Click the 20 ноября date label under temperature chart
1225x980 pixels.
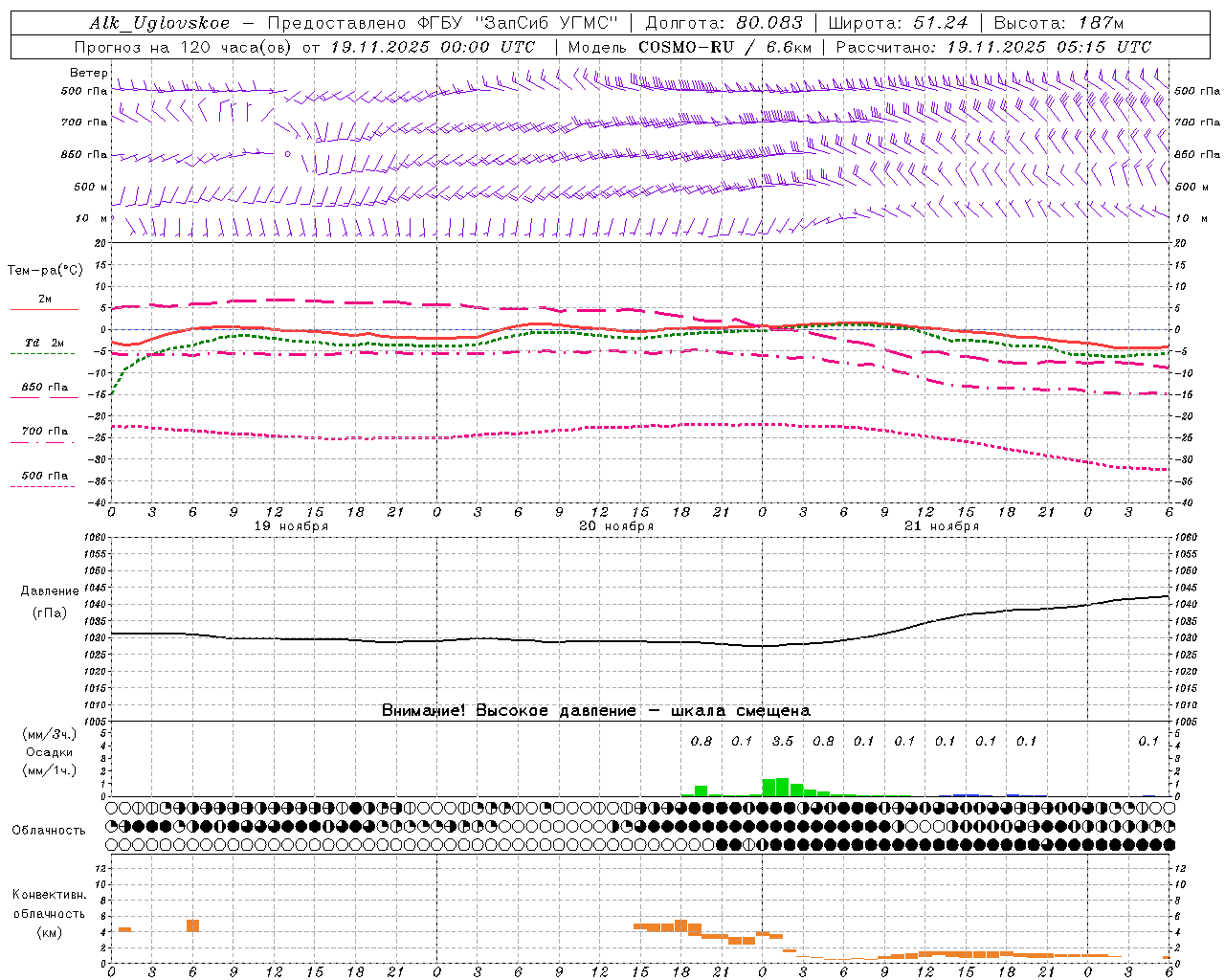click(616, 525)
